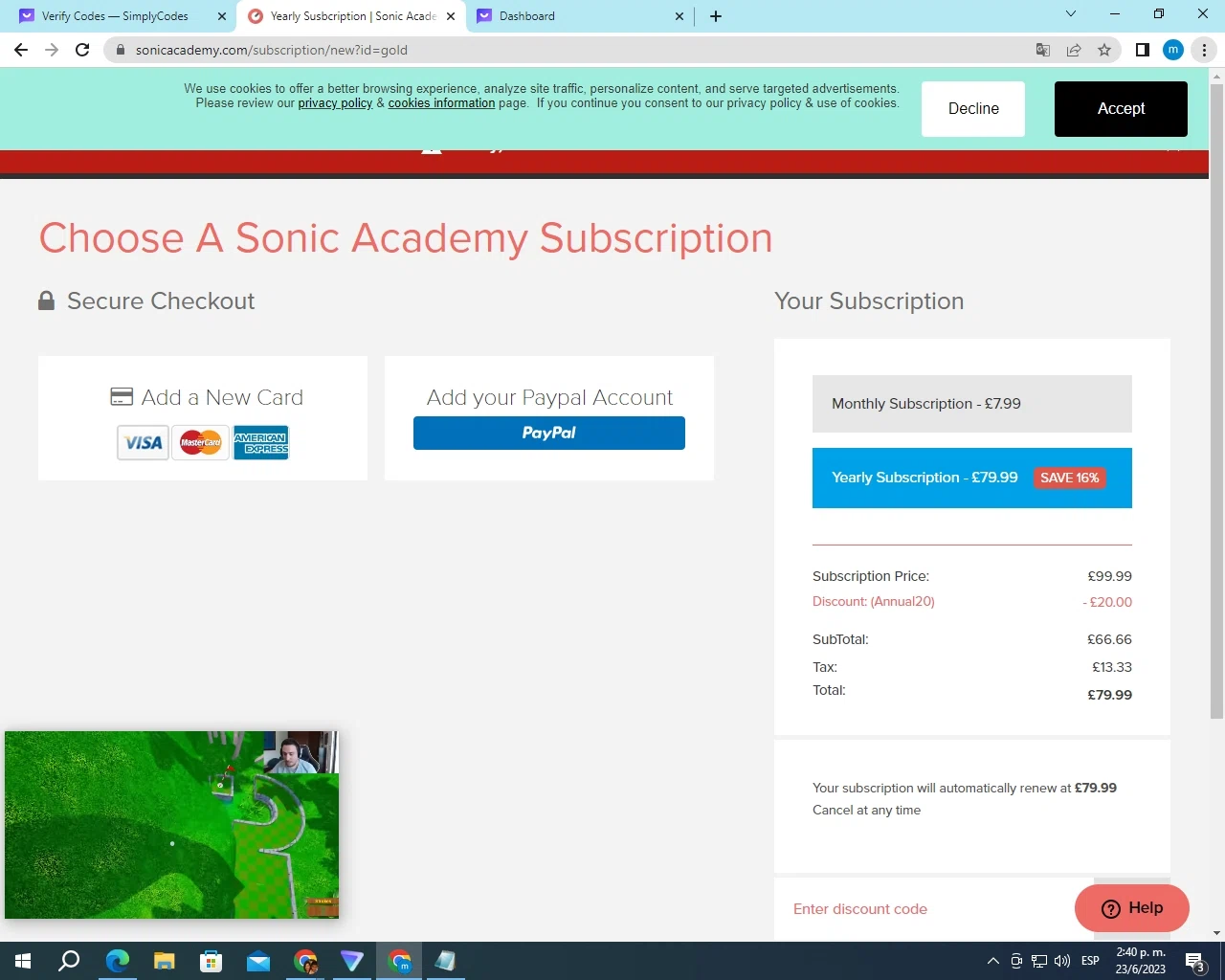The width and height of the screenshot is (1225, 980).
Task: Click the MasterCard logo
Action: tap(201, 443)
